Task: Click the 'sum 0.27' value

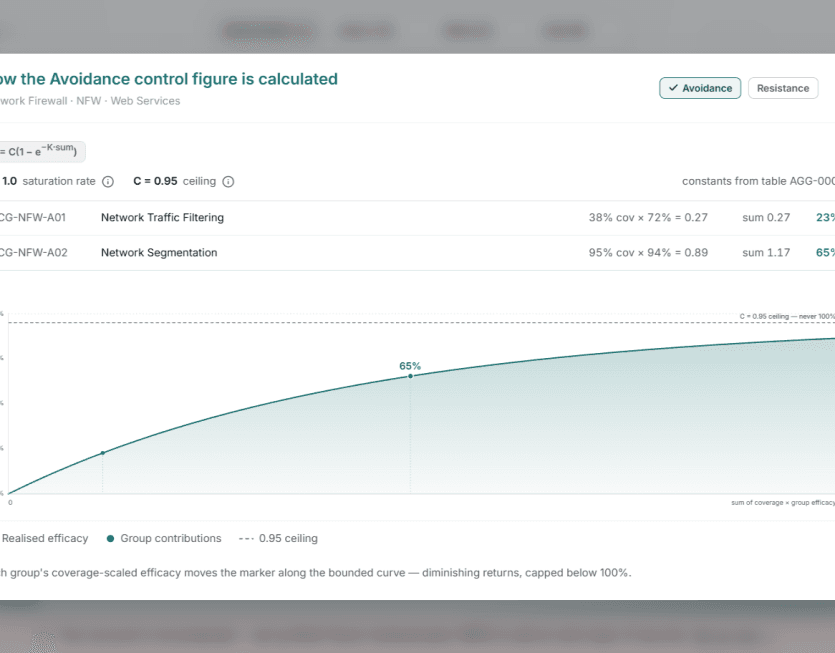Action: pos(766,217)
